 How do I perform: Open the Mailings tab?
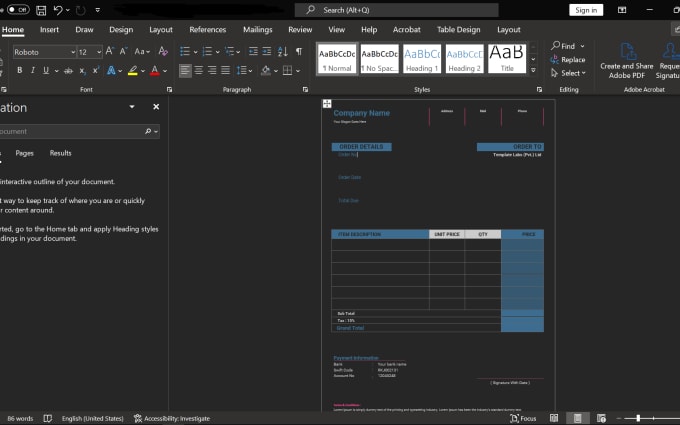click(258, 29)
